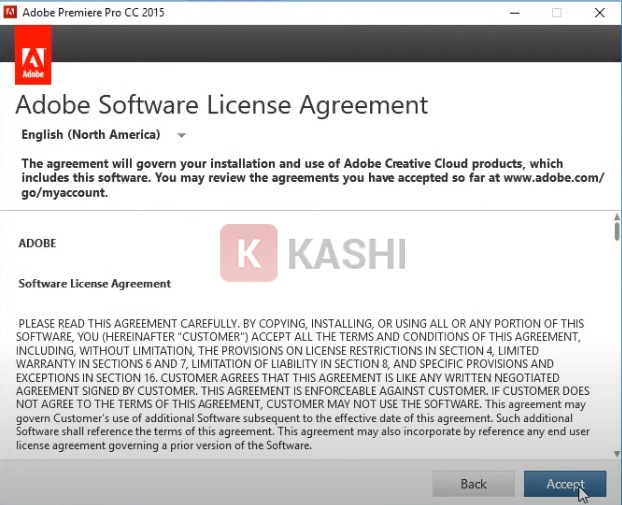Click the bold ADOBE line in agreement
Viewport: 622px width, 505px height.
38,243
